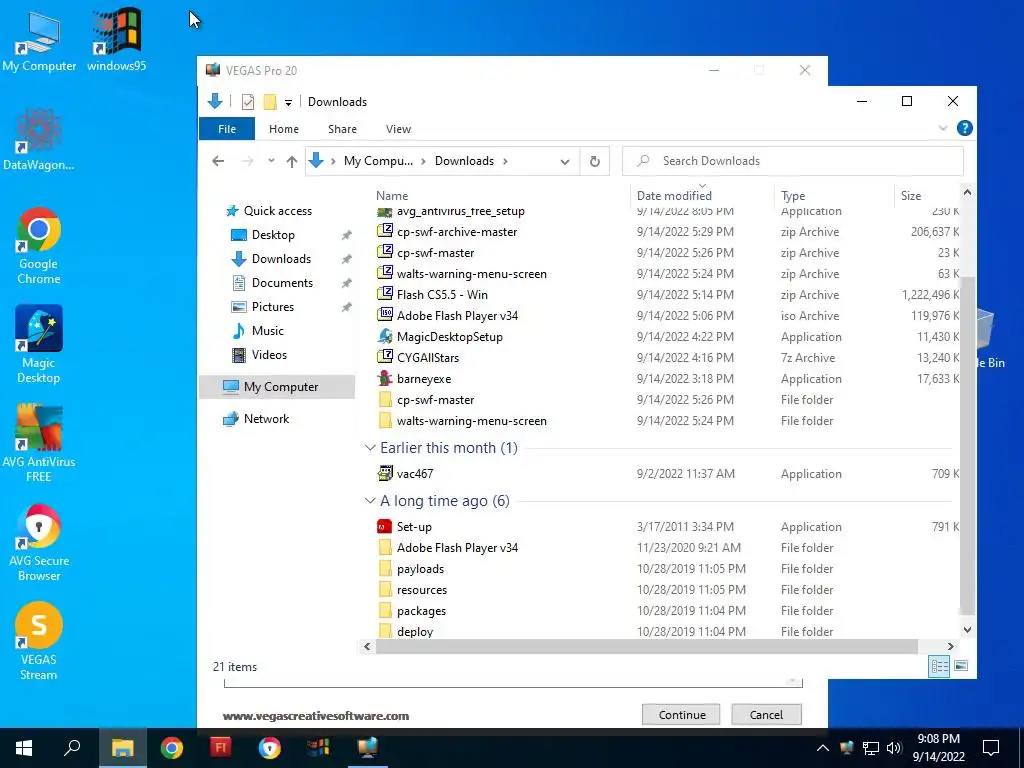Click the Windows Start button
Image resolution: width=1024 pixels, height=768 pixels.
tap(24, 748)
